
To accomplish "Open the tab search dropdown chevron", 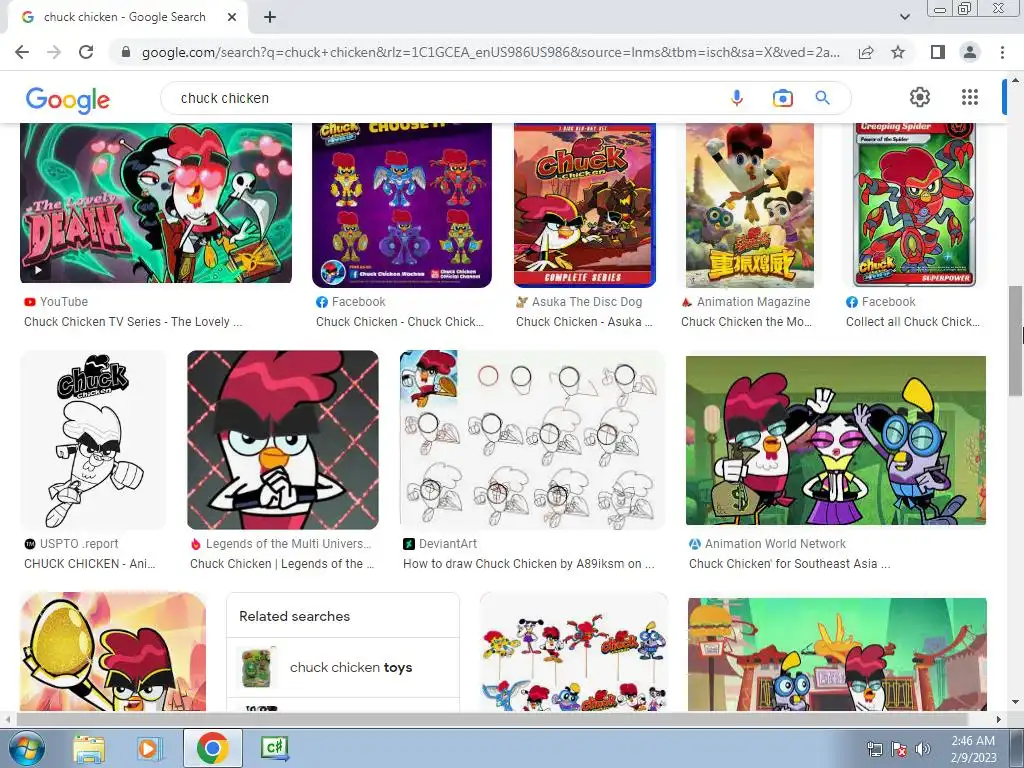I will [904, 17].
